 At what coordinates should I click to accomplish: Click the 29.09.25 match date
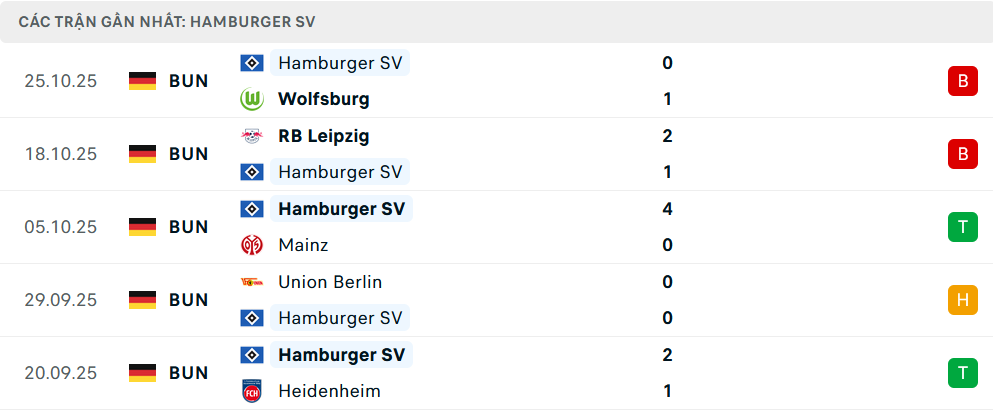click(61, 300)
